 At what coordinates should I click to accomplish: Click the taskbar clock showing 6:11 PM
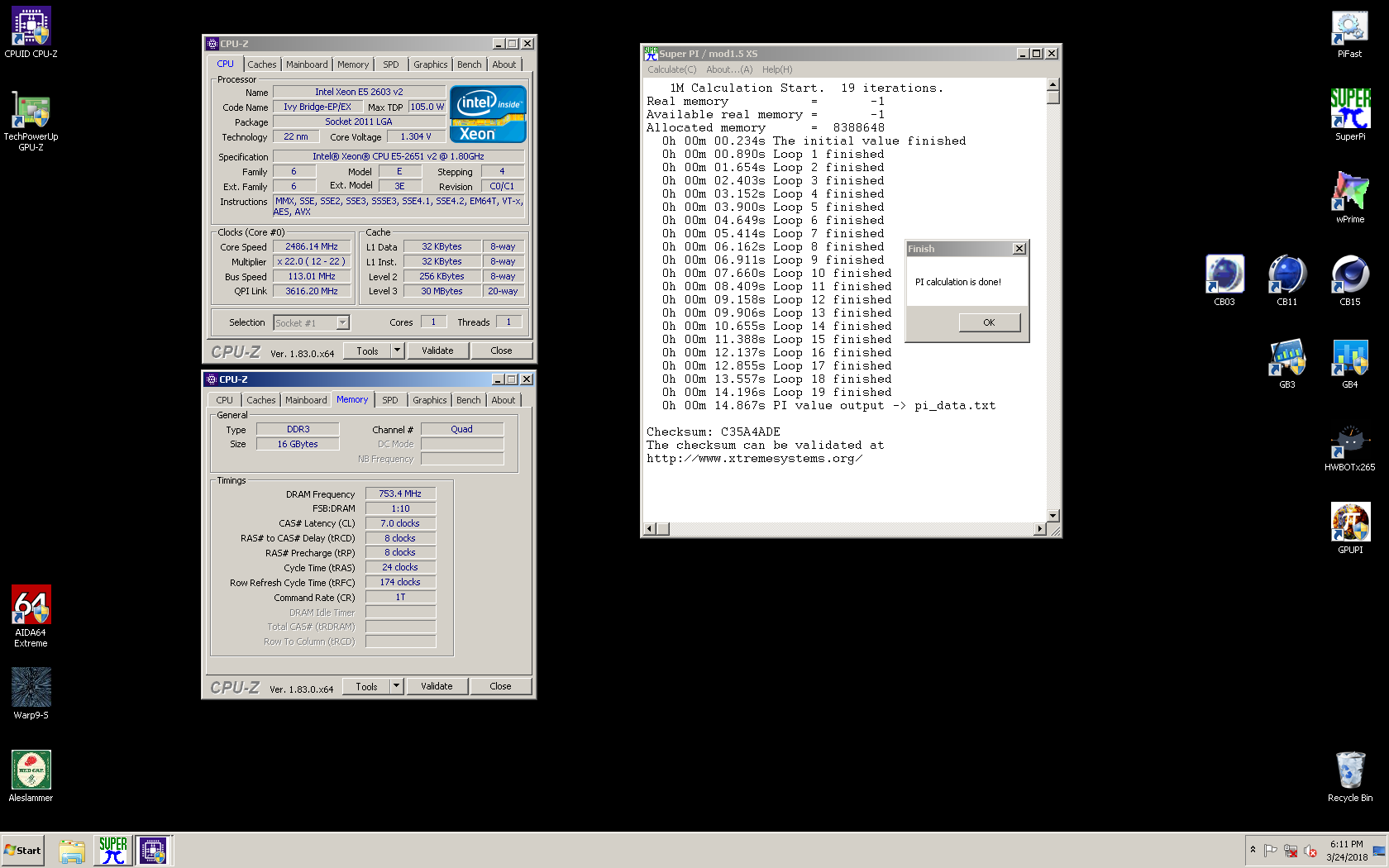point(1347,851)
